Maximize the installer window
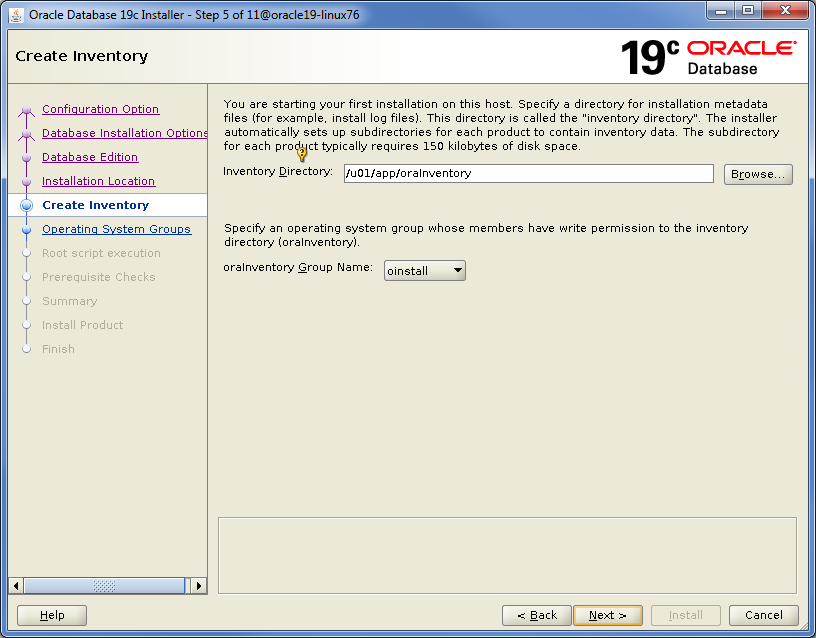 [748, 11]
